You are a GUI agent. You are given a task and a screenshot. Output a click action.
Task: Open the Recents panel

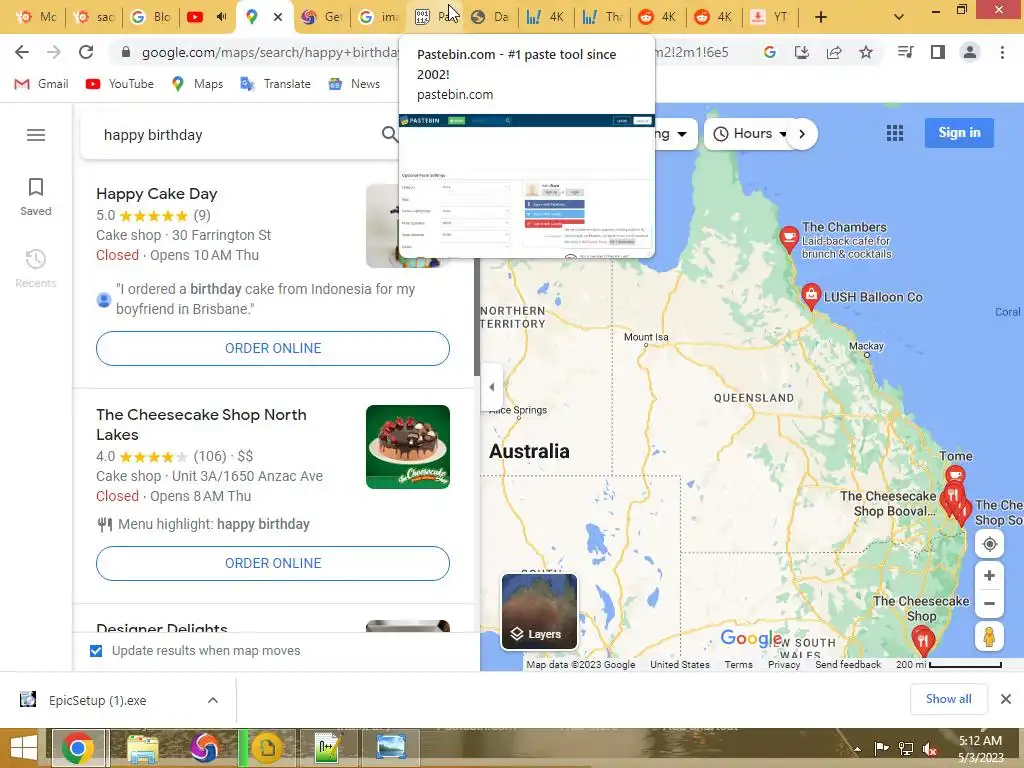click(36, 268)
